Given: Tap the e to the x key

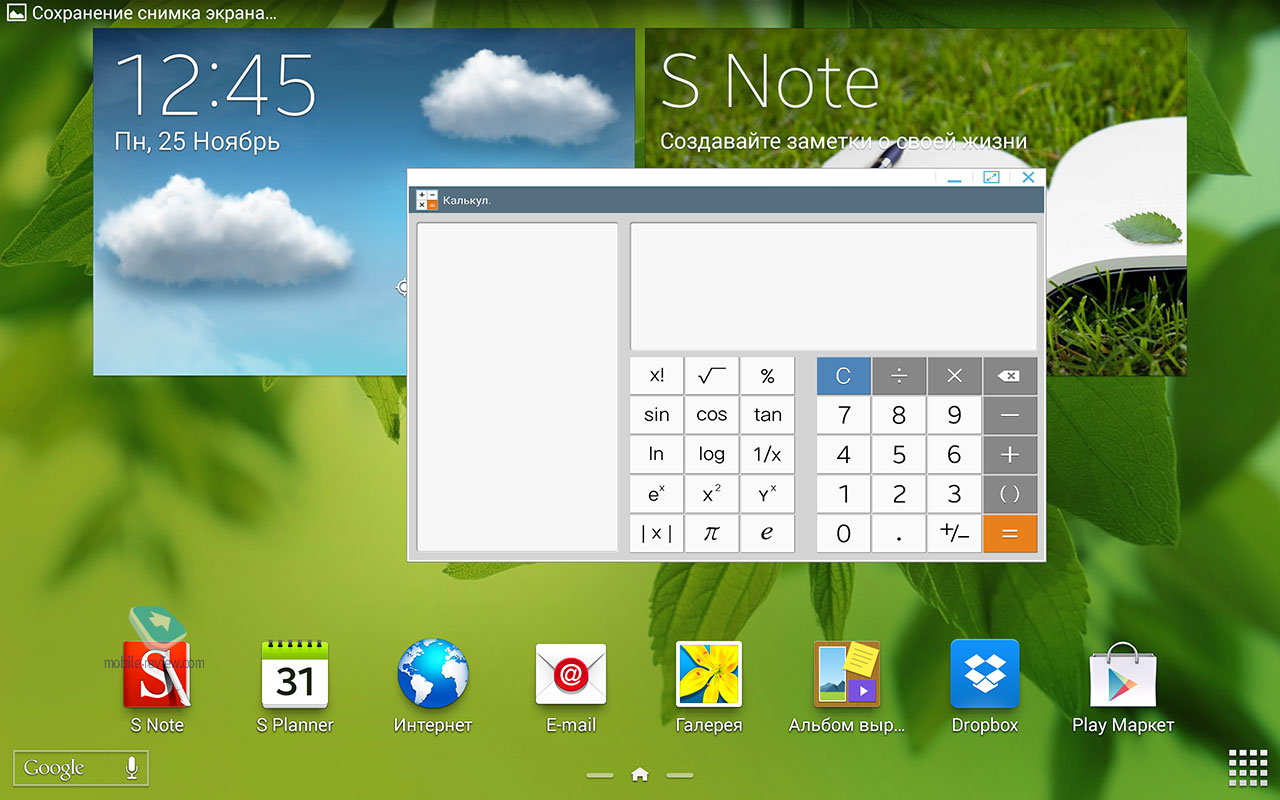Looking at the screenshot, I should coord(657,494).
